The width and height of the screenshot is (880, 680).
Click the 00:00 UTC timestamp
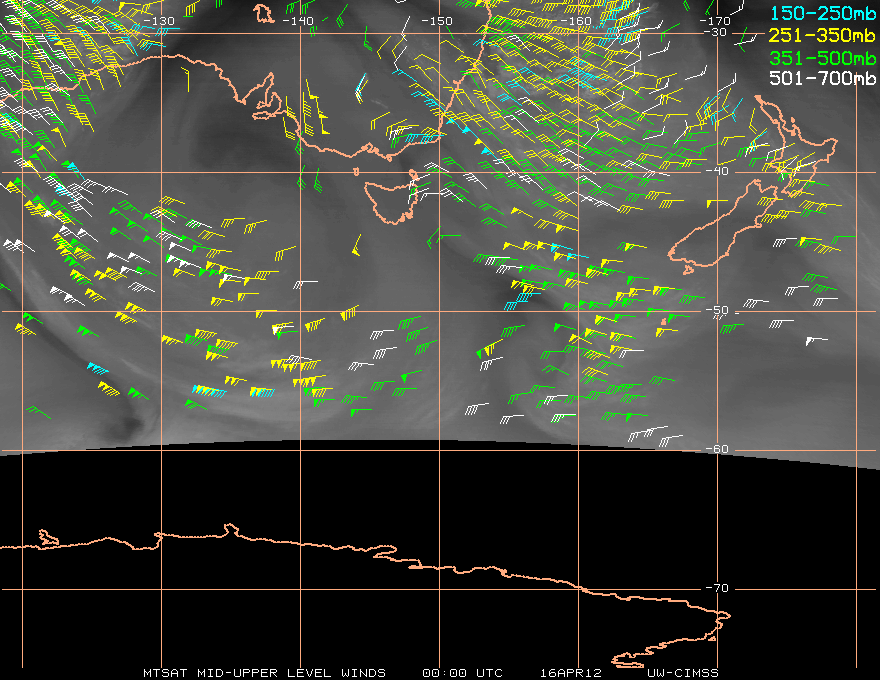pos(463,672)
